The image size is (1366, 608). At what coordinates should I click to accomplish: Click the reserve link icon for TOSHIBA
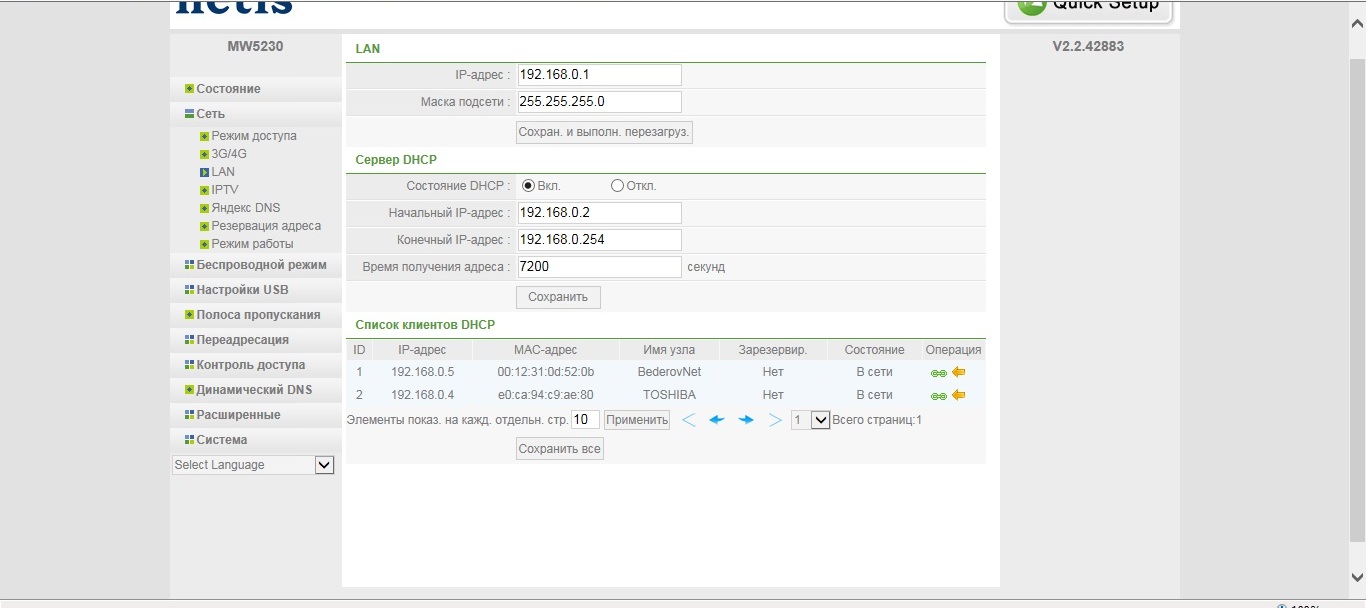coord(938,396)
